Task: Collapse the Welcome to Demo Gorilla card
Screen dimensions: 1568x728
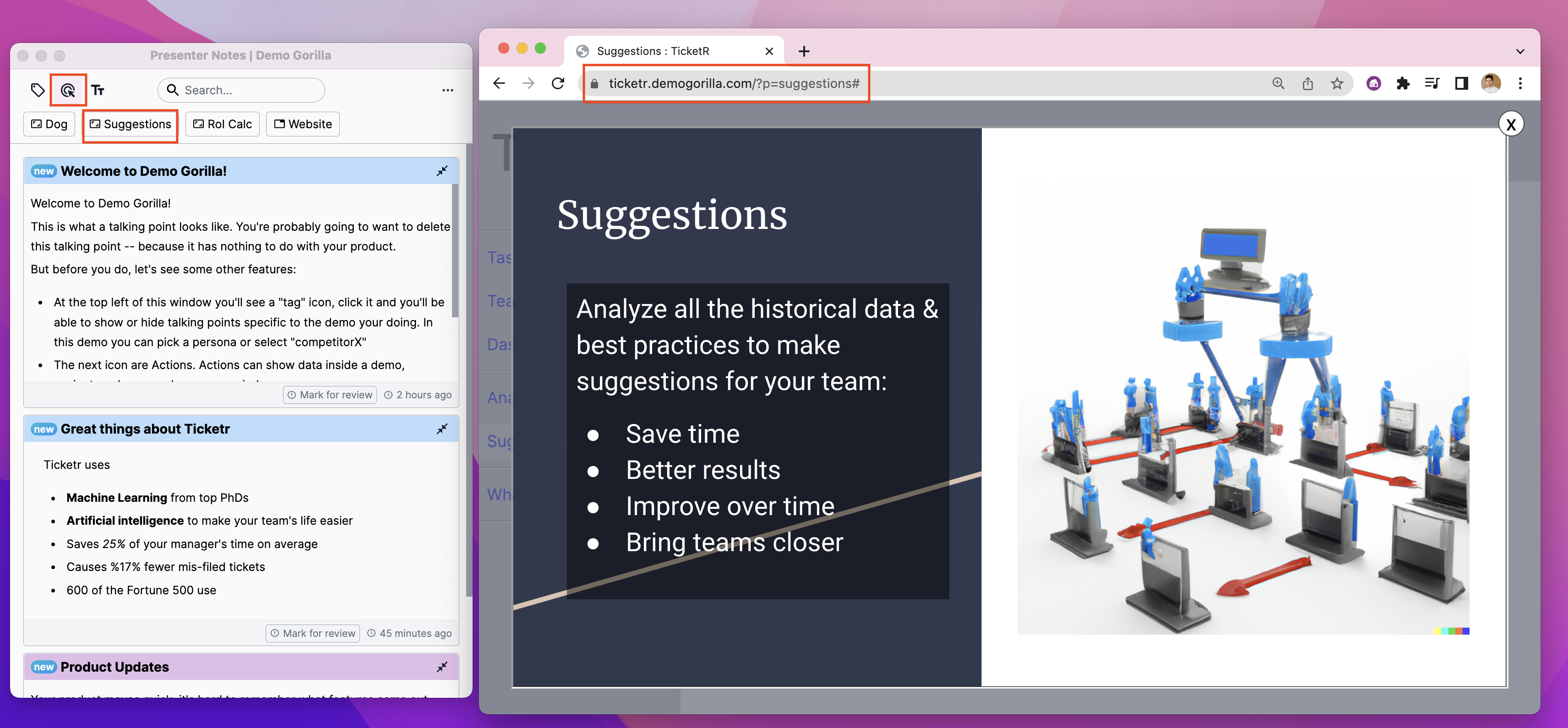Action: [x=442, y=171]
